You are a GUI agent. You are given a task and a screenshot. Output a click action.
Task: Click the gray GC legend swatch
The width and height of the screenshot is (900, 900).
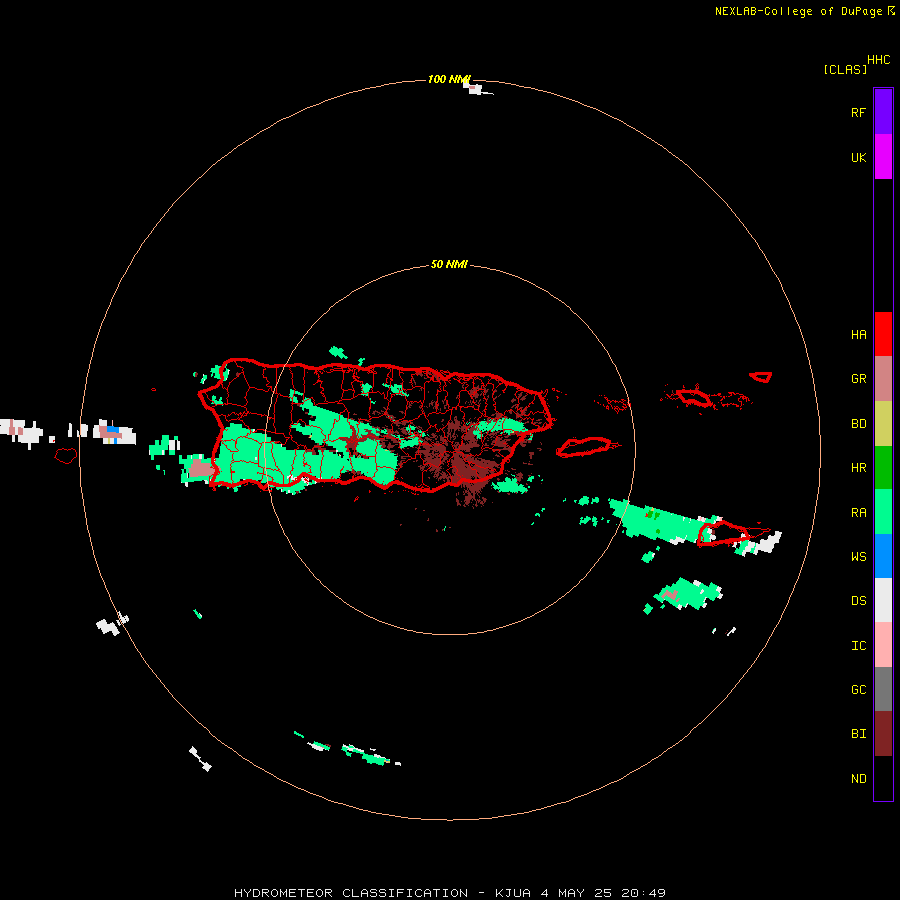[x=883, y=689]
